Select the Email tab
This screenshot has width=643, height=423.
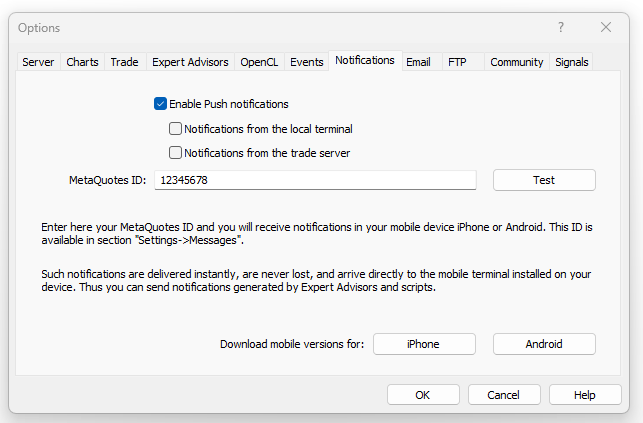pyautogui.click(x=418, y=62)
